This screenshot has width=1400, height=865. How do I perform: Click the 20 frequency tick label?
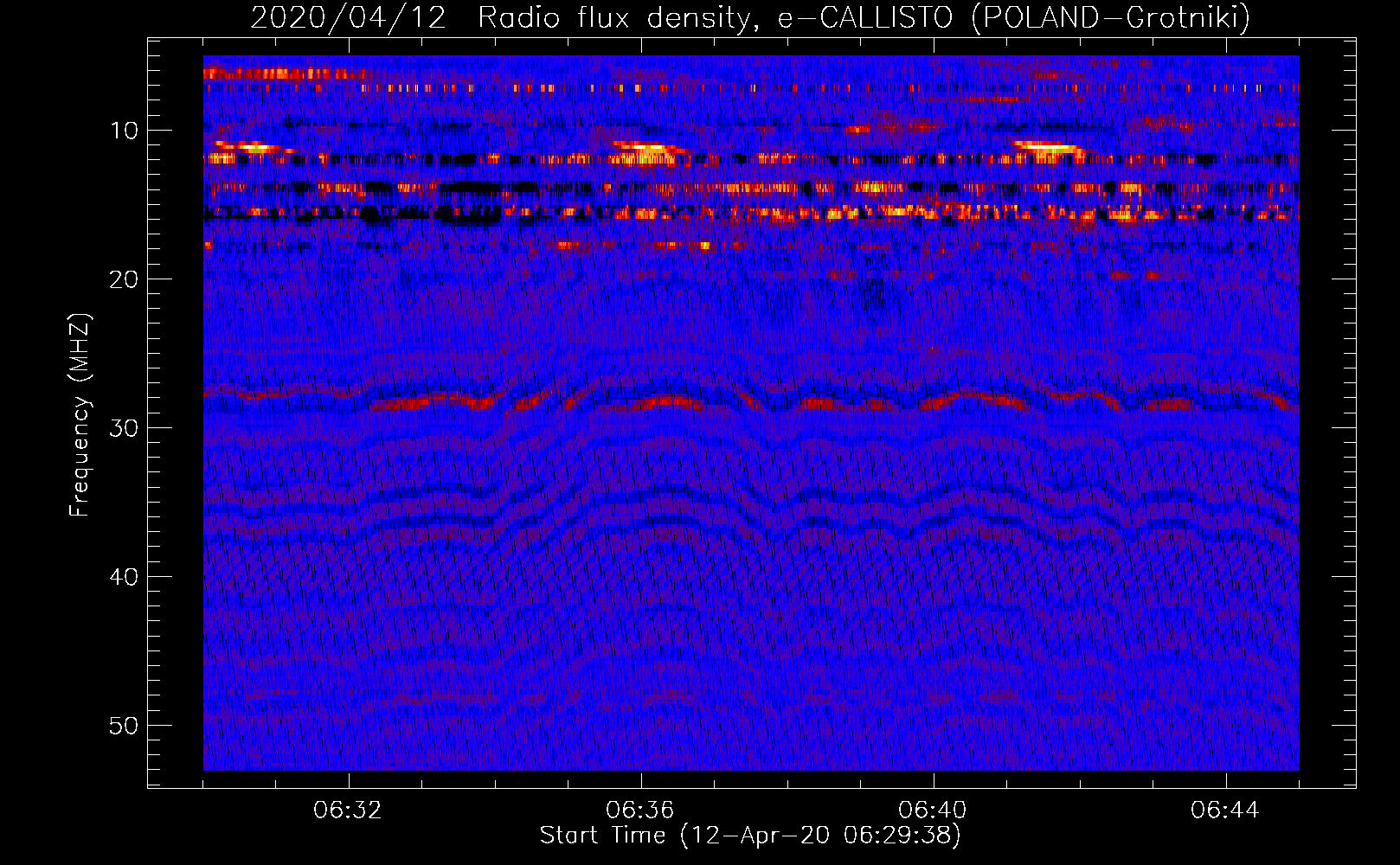[125, 279]
